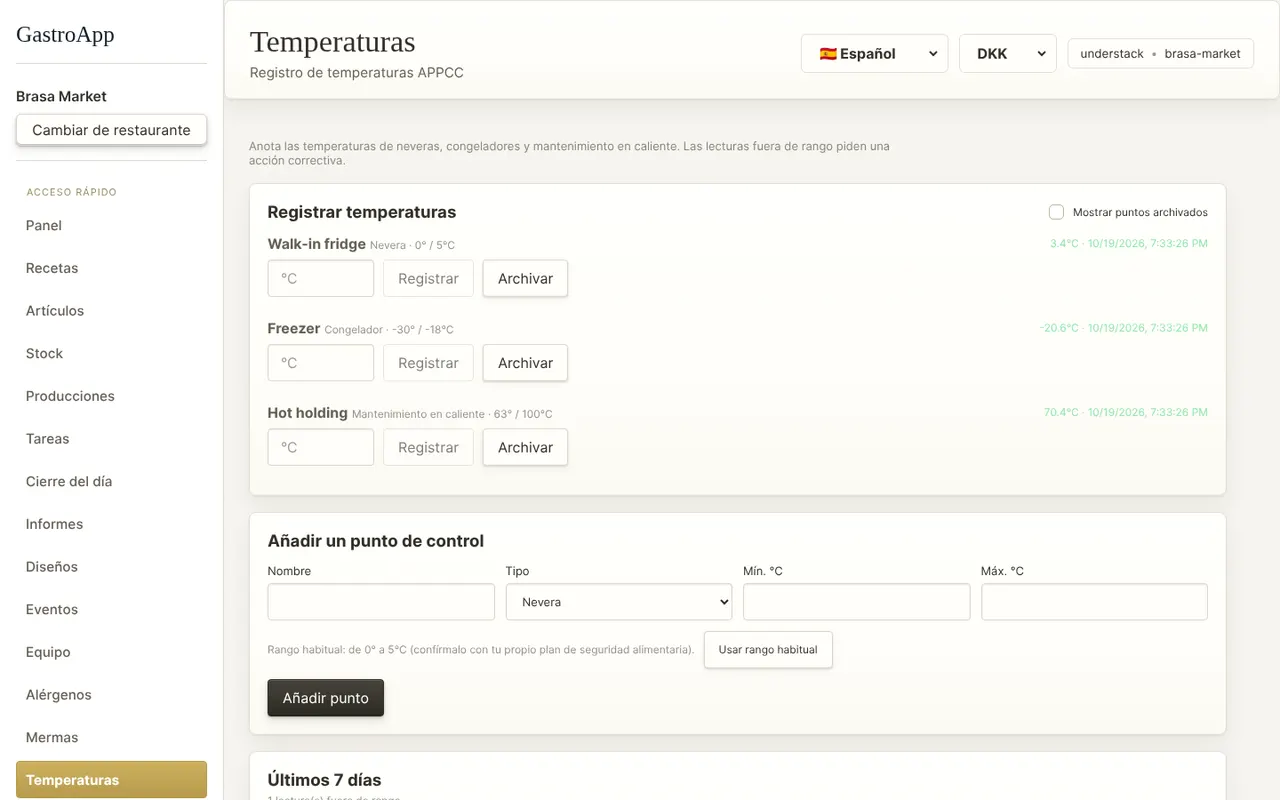Click the Añadir punto button
The height and width of the screenshot is (800, 1280).
click(325, 698)
